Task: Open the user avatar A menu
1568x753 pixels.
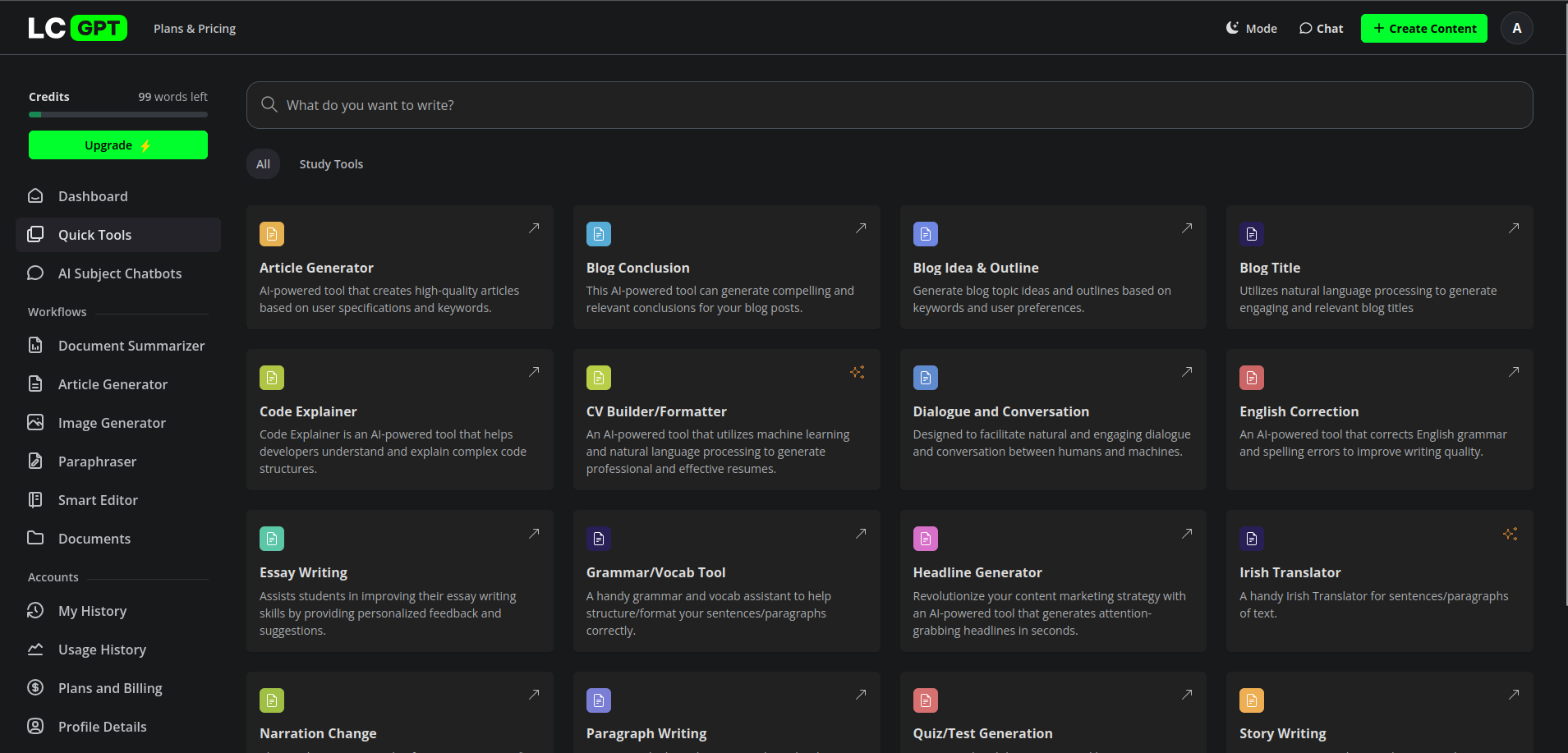Action: coord(1517,28)
